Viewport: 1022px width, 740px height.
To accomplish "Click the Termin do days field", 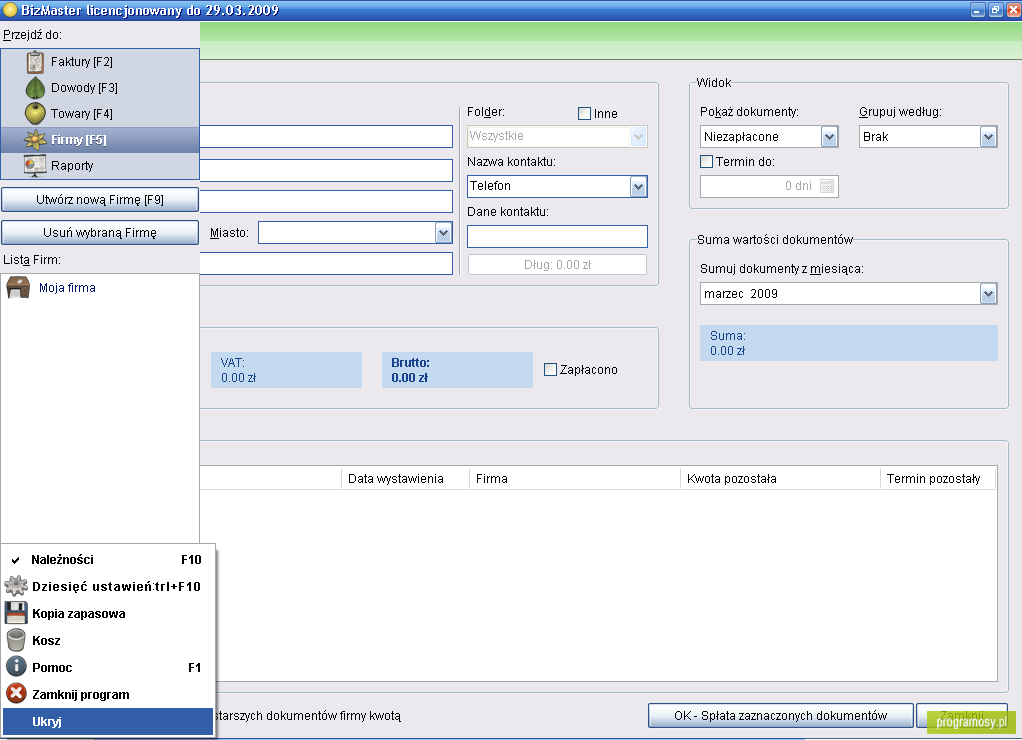I will pos(769,186).
